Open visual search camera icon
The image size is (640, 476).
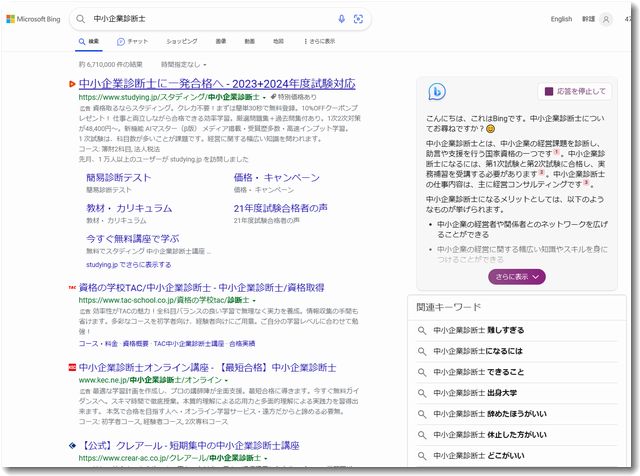(x=358, y=19)
